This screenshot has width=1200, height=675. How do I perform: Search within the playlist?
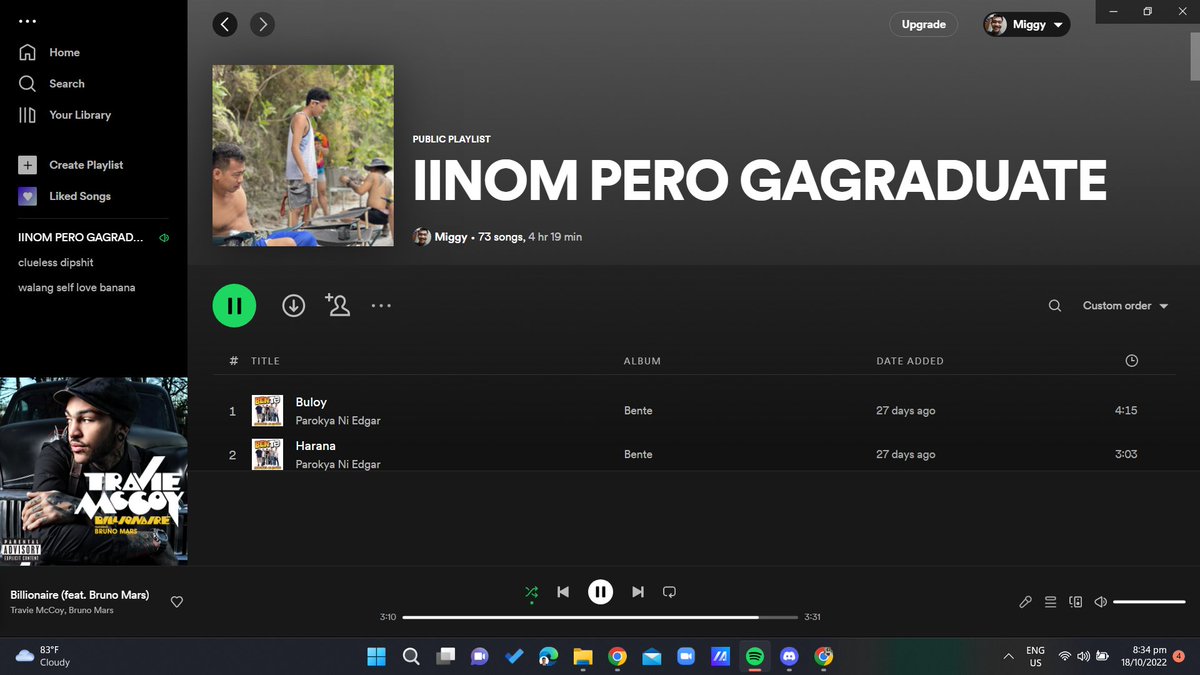coord(1055,306)
